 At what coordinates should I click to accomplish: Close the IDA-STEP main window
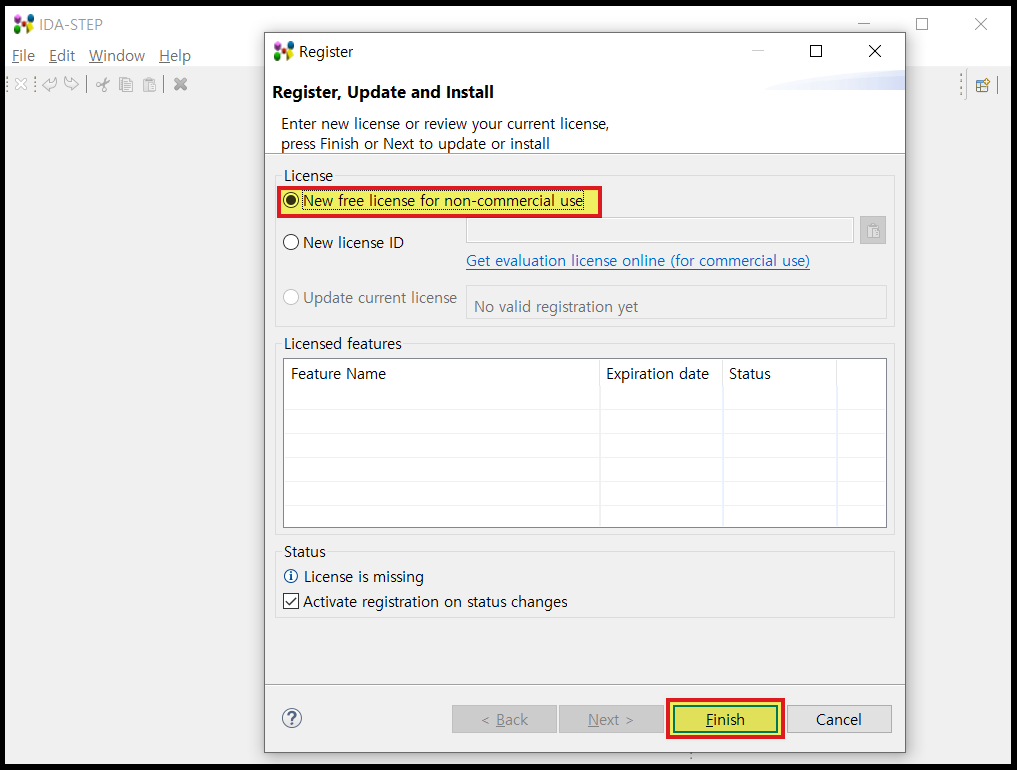[x=981, y=24]
